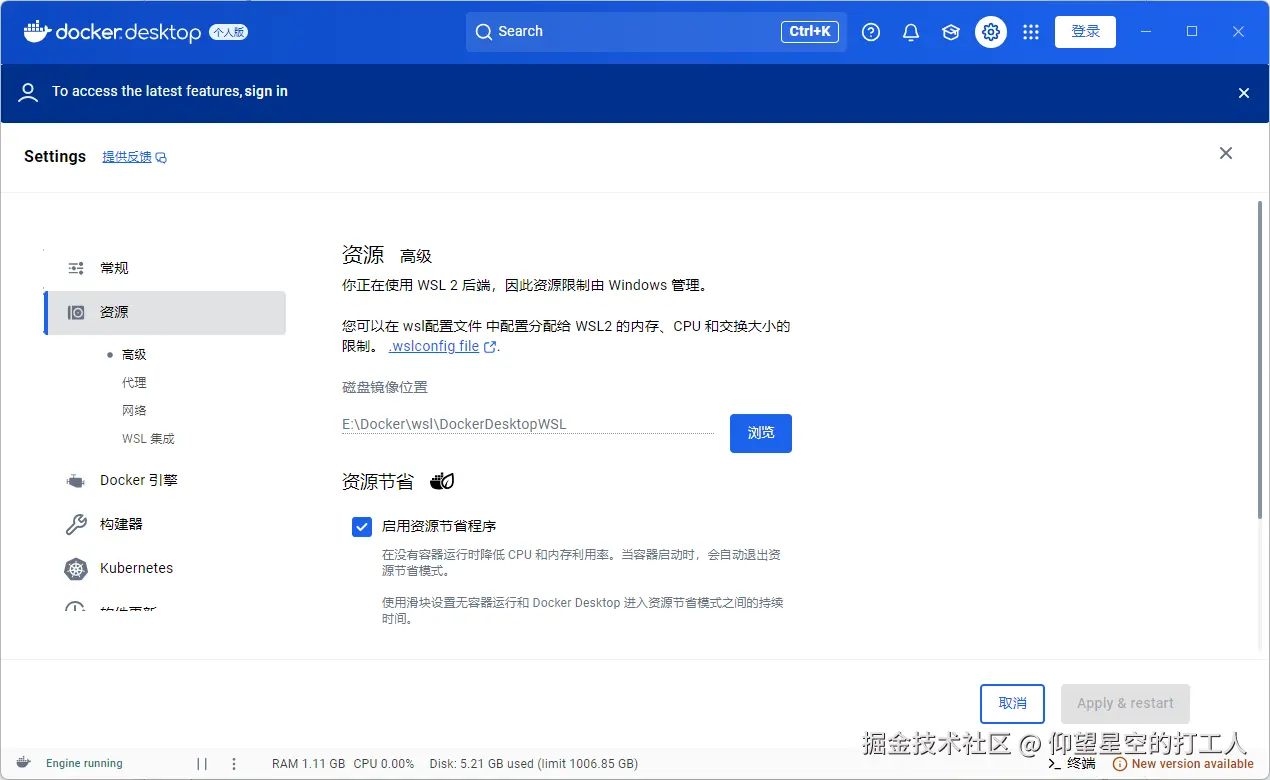Click the 磁盘镜像位置 label

click(x=385, y=387)
